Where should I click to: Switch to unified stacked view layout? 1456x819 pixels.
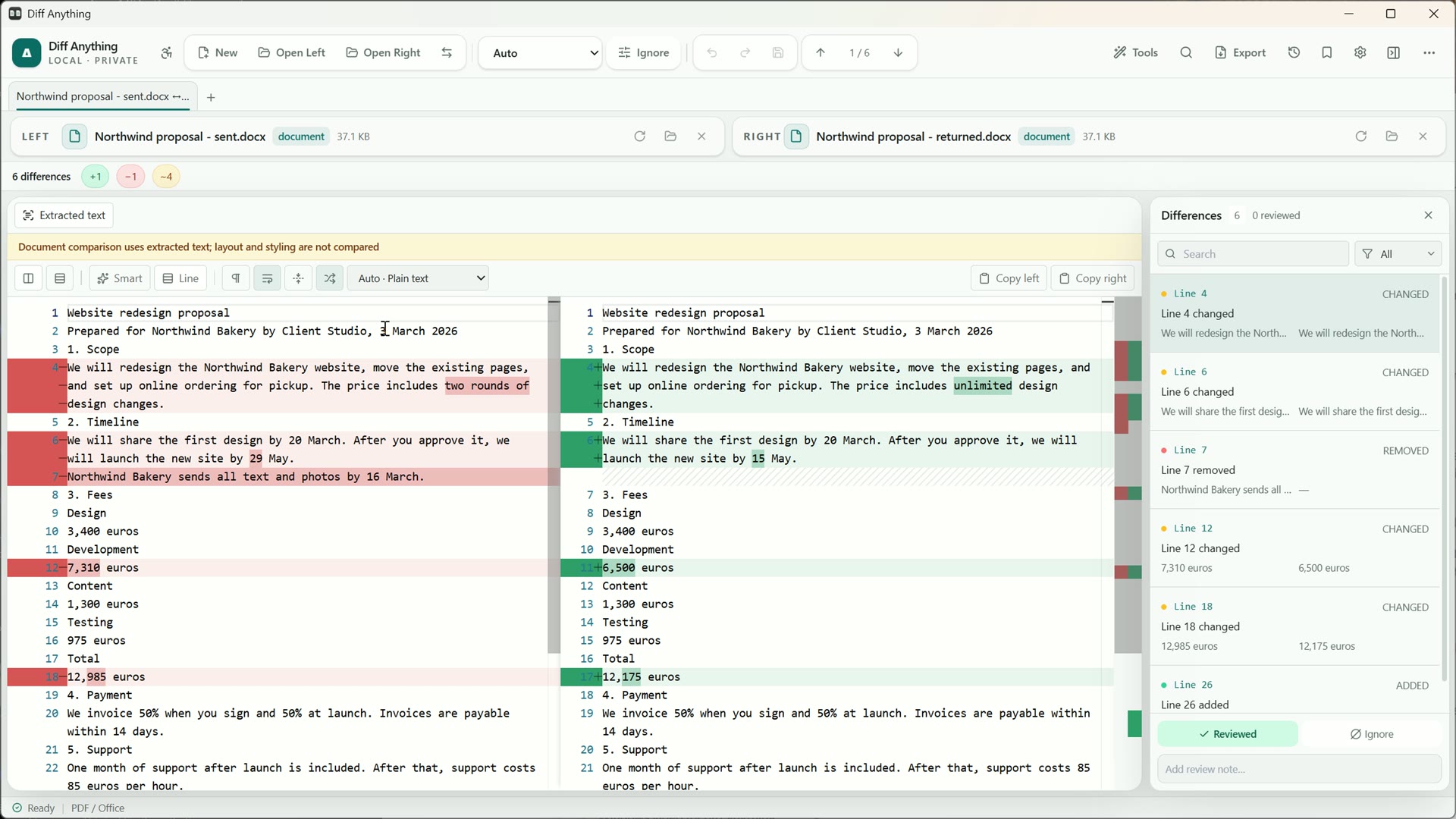60,278
